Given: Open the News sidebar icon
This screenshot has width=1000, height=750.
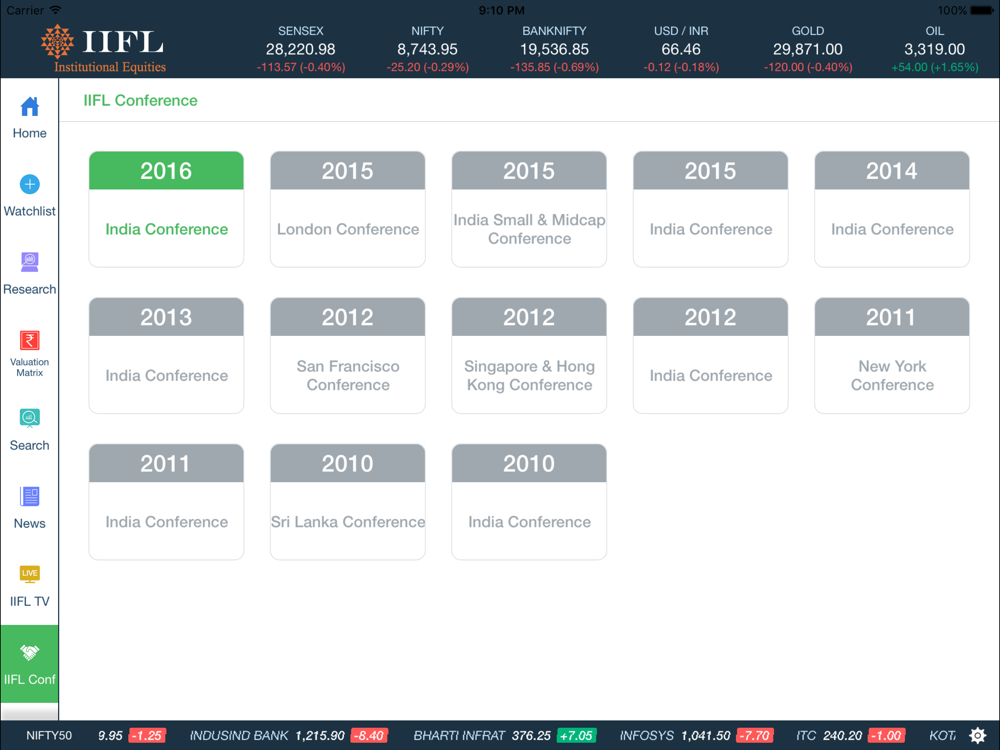Looking at the screenshot, I should click(x=29, y=496).
